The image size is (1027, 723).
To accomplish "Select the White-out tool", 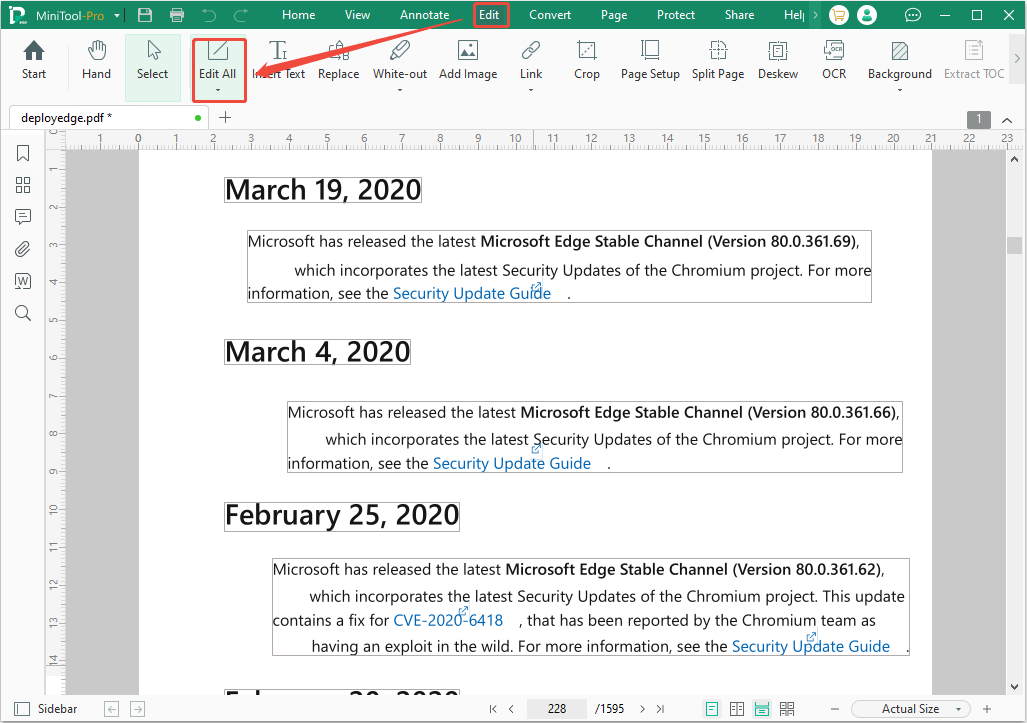I will pos(400,60).
